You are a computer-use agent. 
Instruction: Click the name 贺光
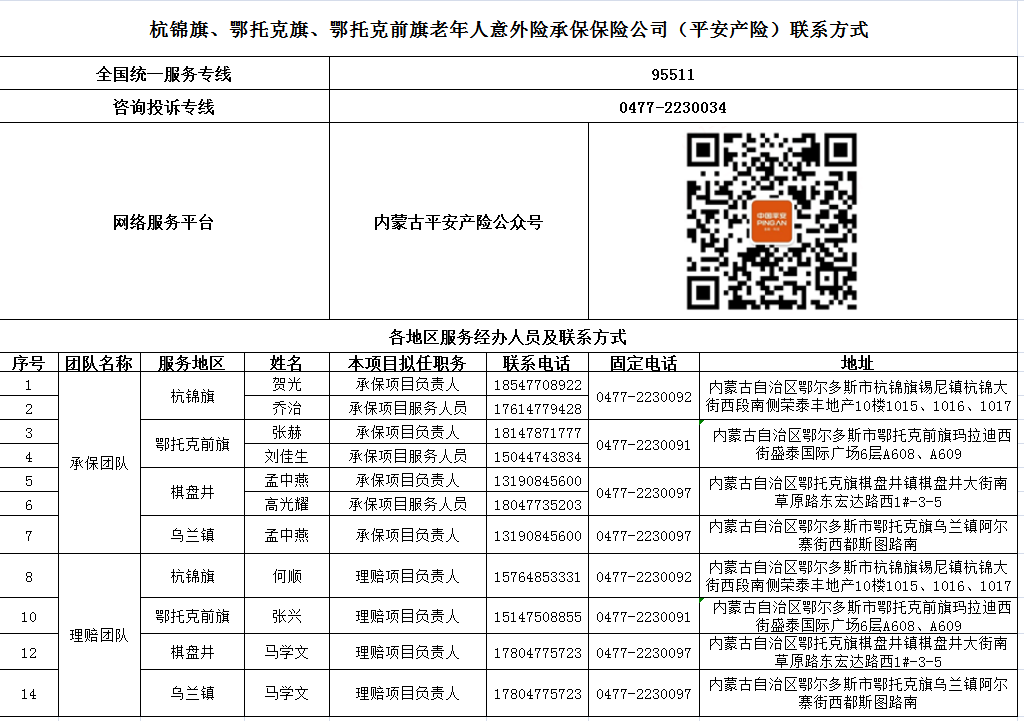[x=287, y=384]
